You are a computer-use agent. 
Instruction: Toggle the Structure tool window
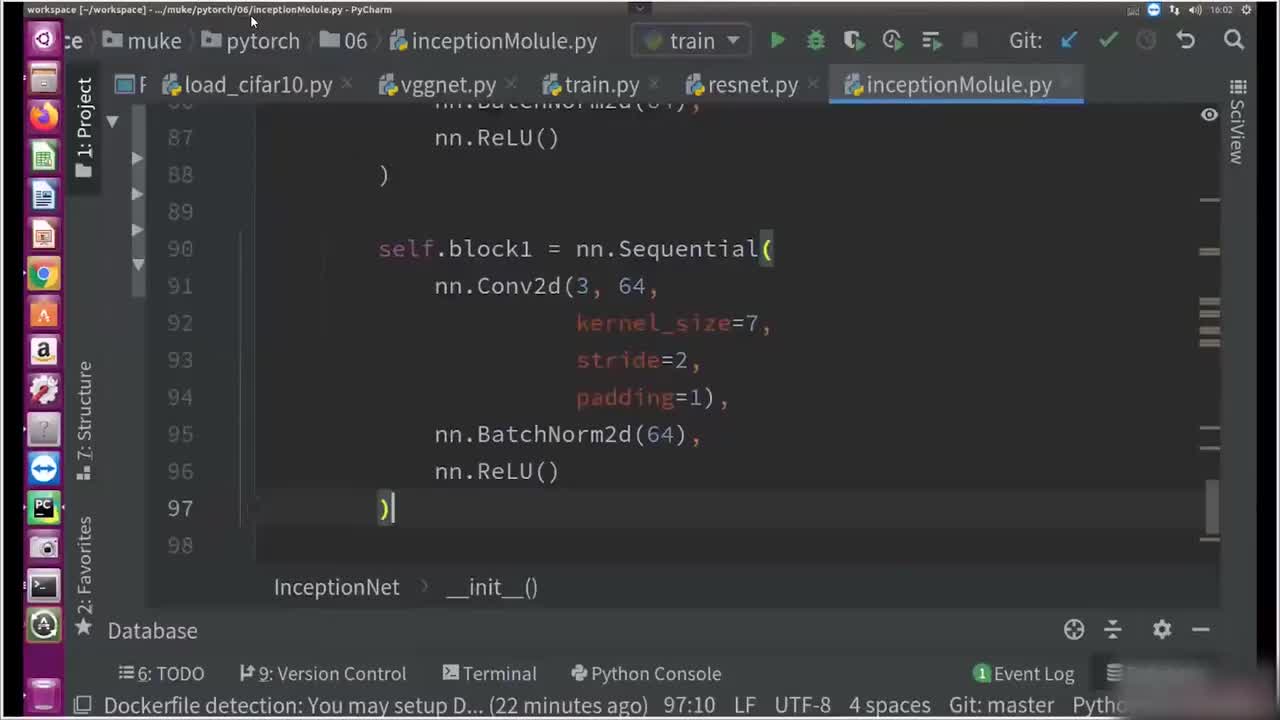coord(84,420)
